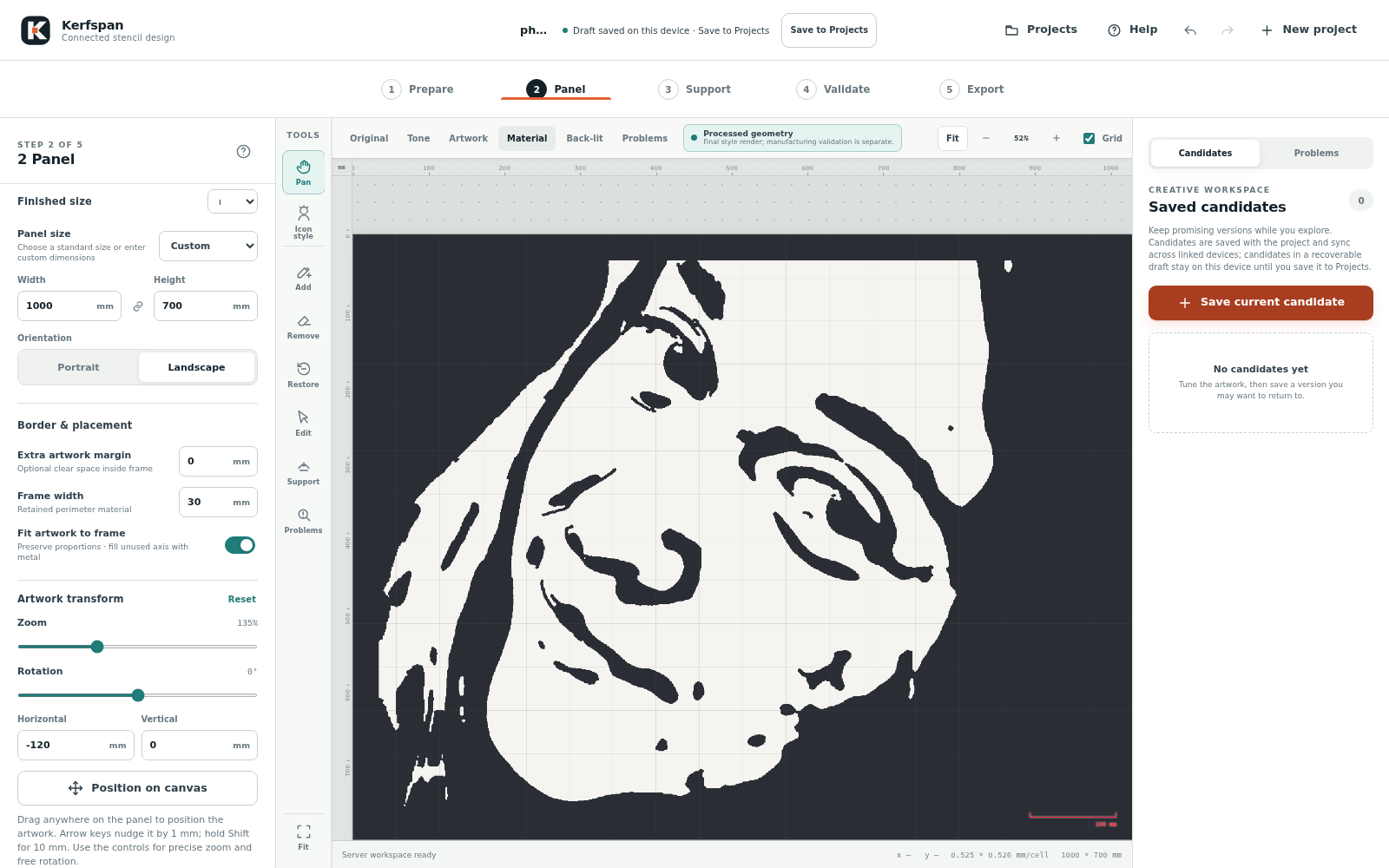This screenshot has width=1389, height=868.
Task: Open the Problems tab in right panel
Action: [1316, 153]
